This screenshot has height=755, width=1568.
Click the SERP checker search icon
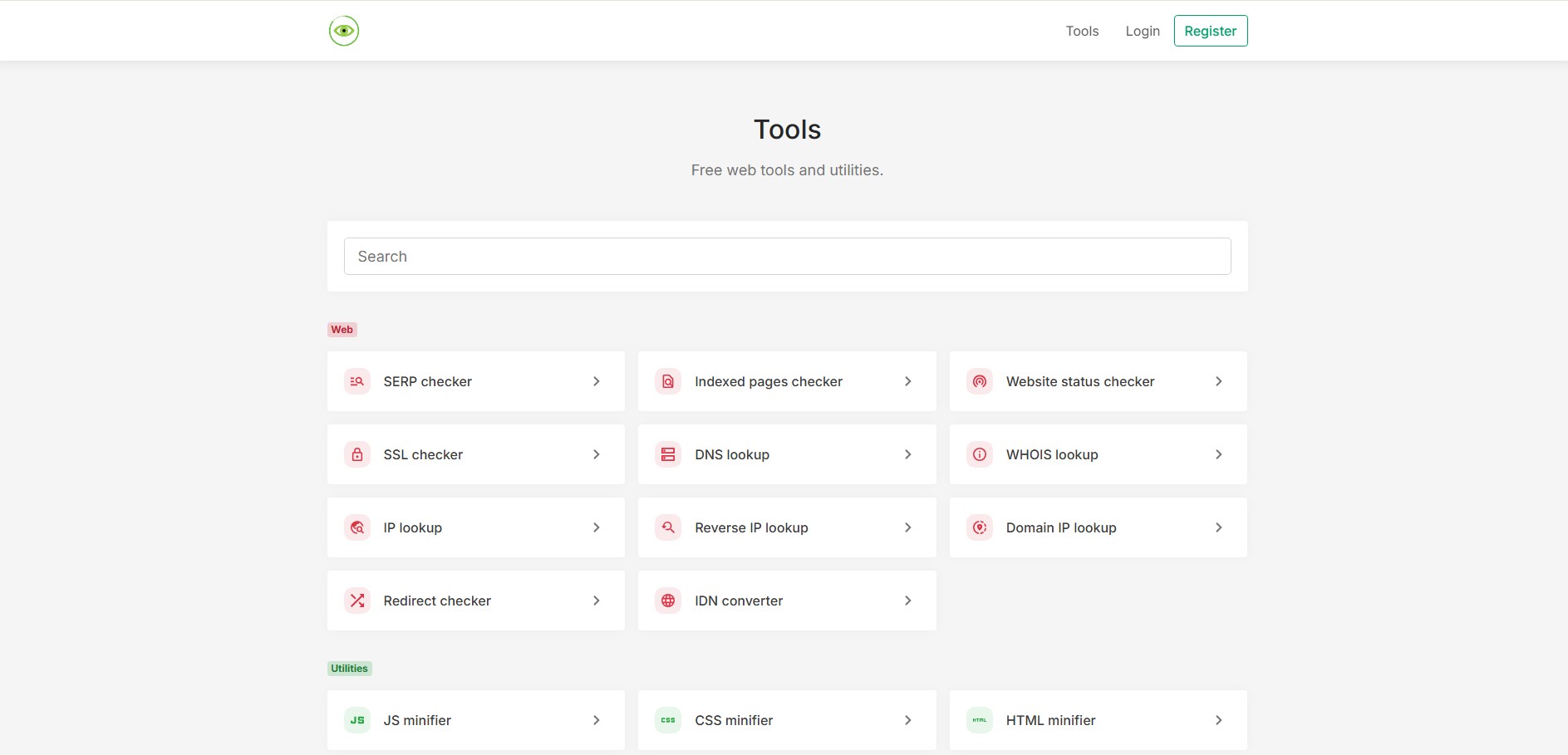[357, 381]
